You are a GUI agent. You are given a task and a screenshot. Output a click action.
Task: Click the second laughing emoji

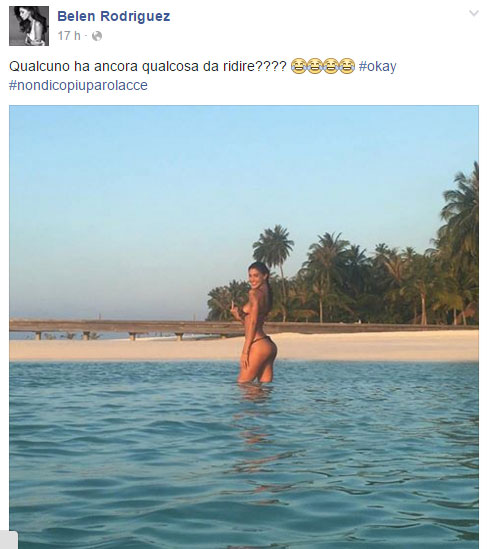[x=315, y=66]
